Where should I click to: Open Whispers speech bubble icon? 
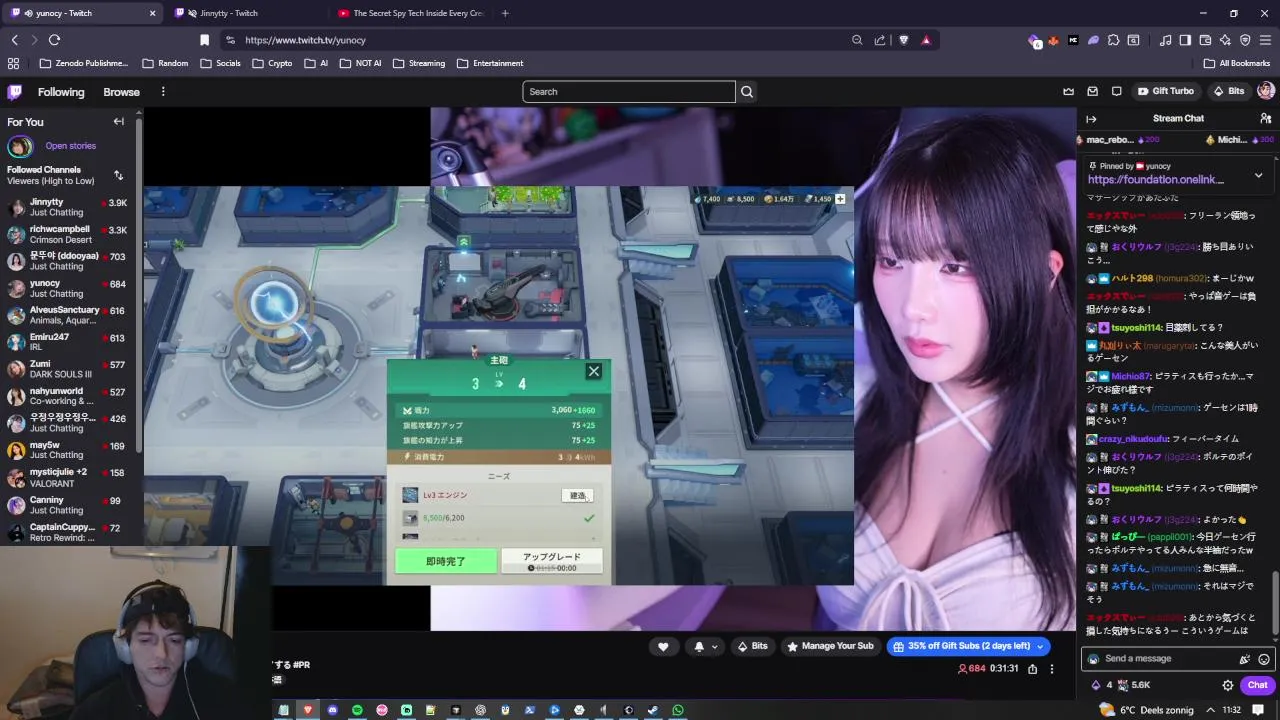click(1117, 91)
